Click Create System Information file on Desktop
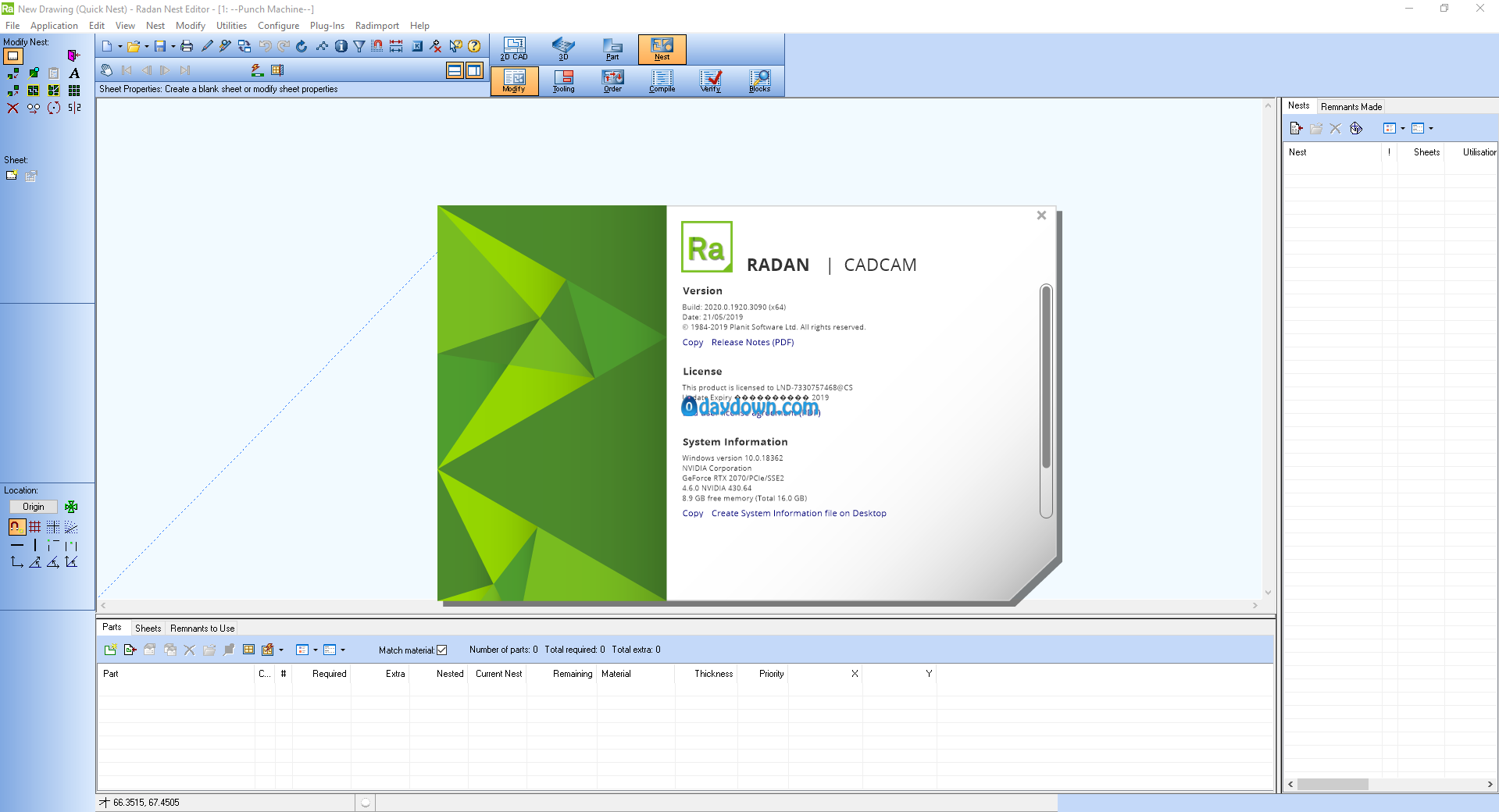The height and width of the screenshot is (812, 1499). 799,514
